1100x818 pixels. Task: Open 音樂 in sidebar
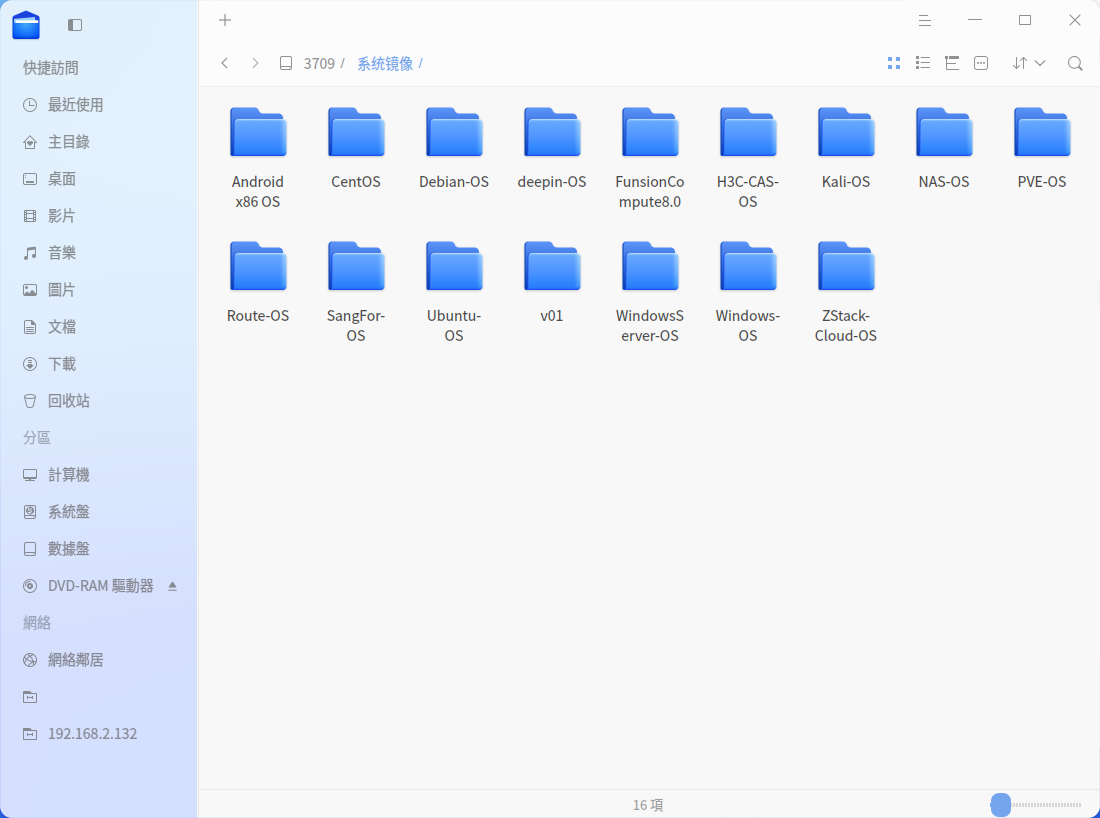point(98,253)
